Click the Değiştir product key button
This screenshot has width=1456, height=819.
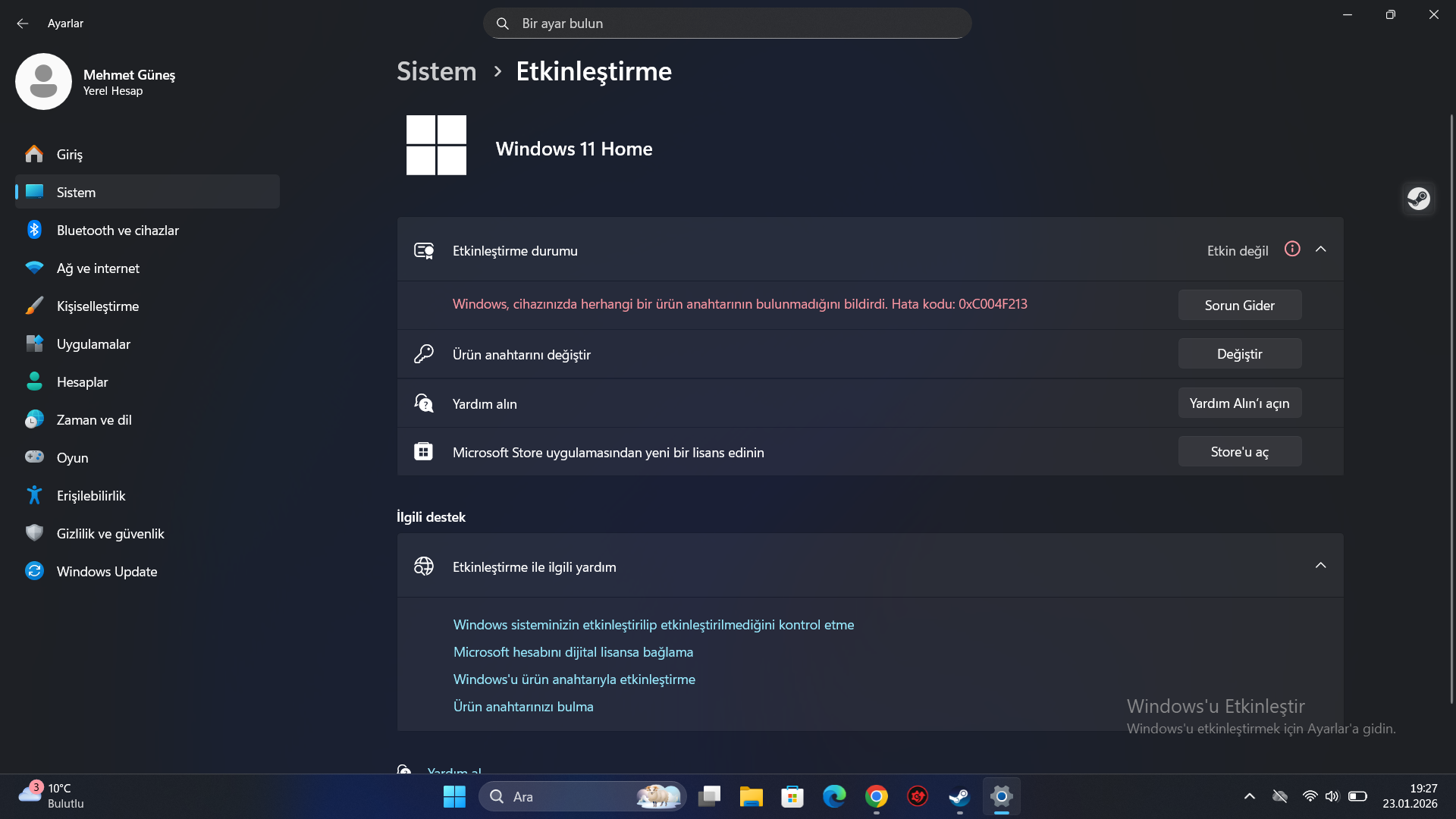pyautogui.click(x=1240, y=353)
